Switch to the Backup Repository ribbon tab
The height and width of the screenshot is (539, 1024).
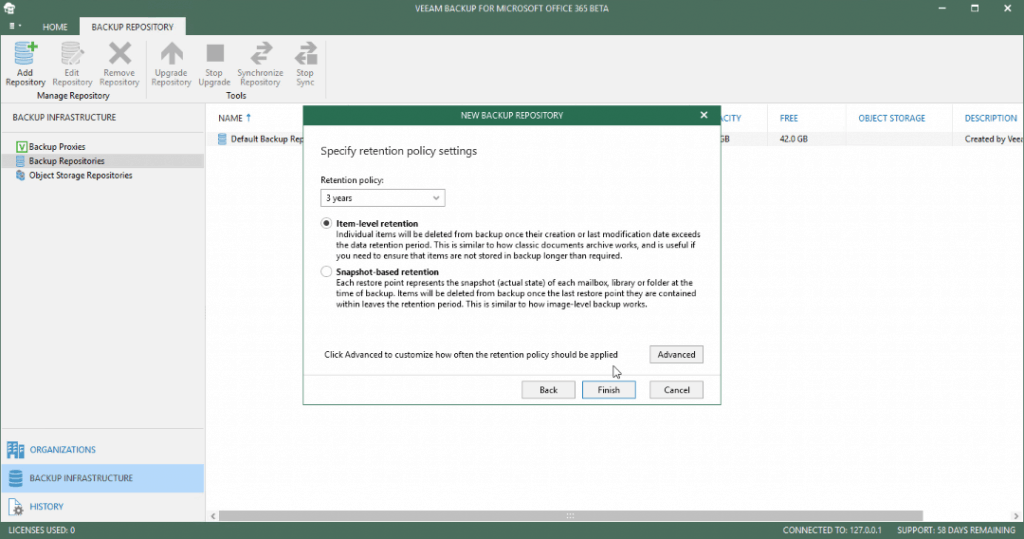point(133,27)
